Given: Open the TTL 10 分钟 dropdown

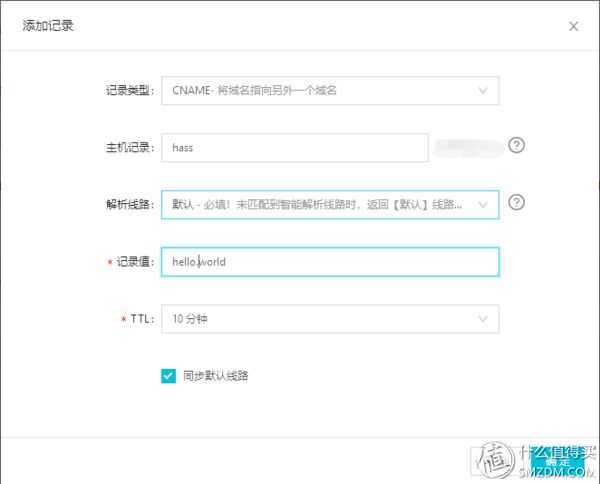Looking at the screenshot, I should tap(330, 319).
